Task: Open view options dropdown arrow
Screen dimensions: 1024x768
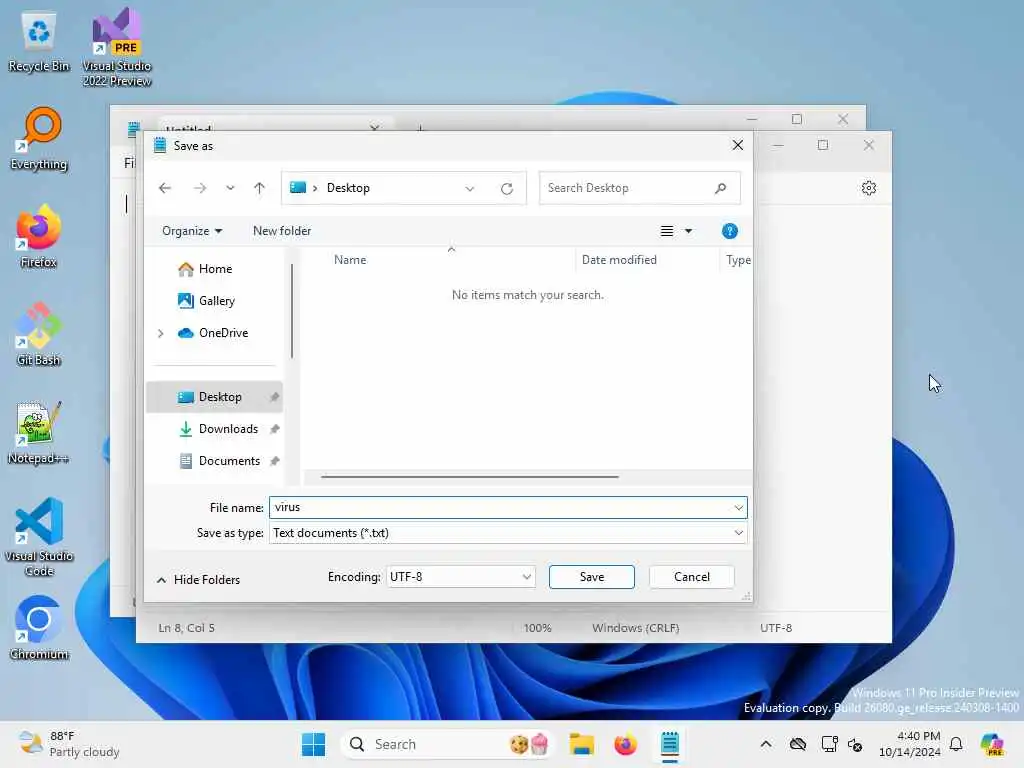Action: click(688, 231)
